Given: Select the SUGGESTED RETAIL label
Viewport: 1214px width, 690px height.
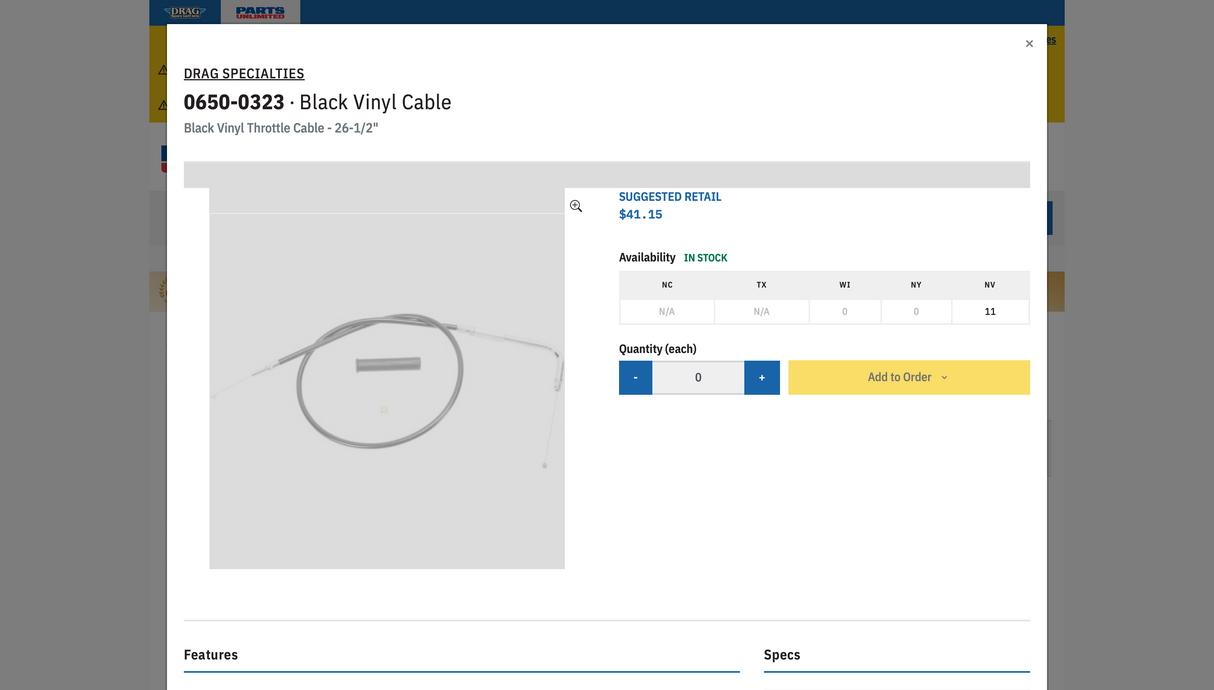Looking at the screenshot, I should tap(670, 197).
